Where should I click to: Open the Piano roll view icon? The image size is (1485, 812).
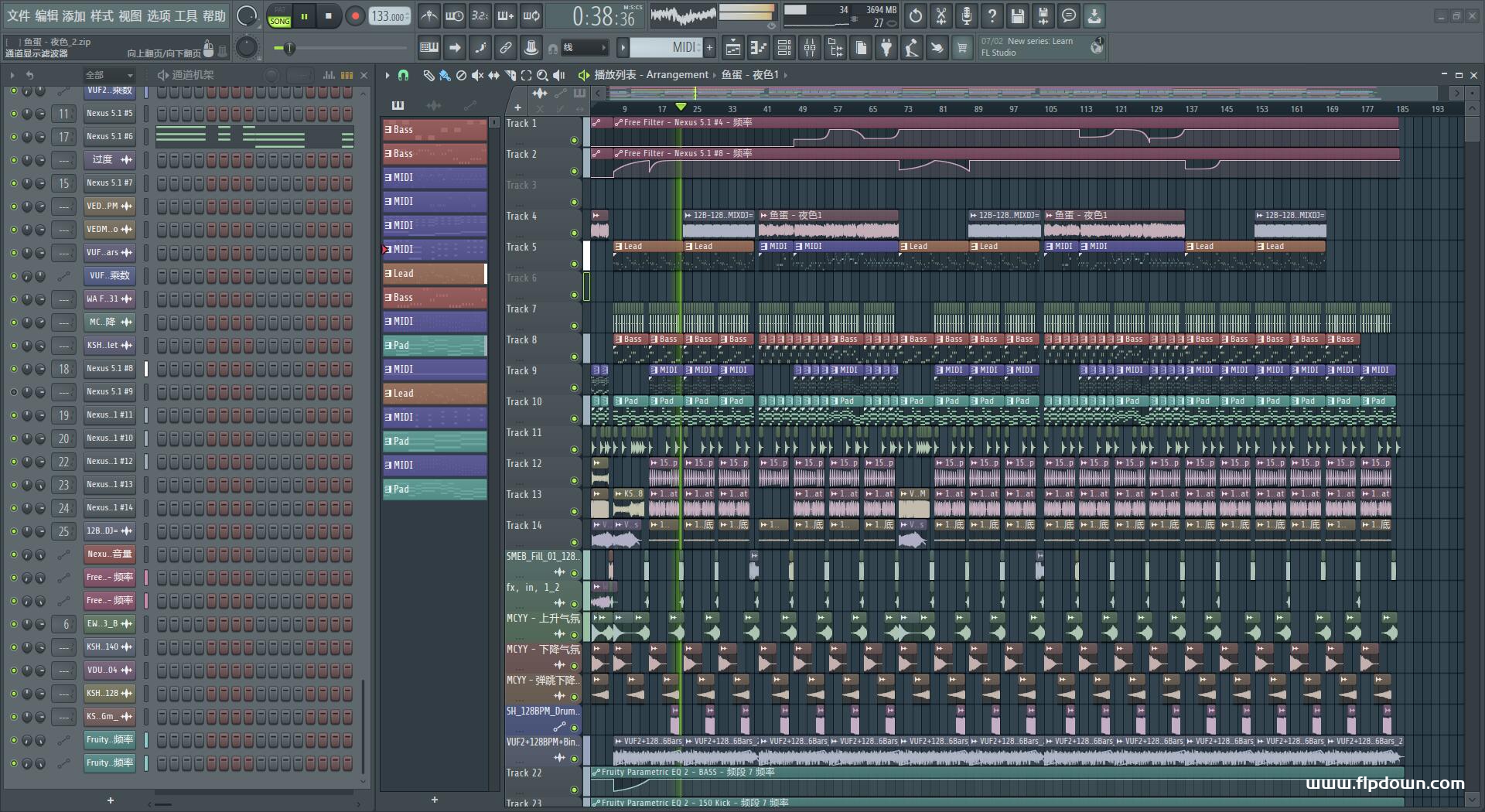(x=759, y=48)
